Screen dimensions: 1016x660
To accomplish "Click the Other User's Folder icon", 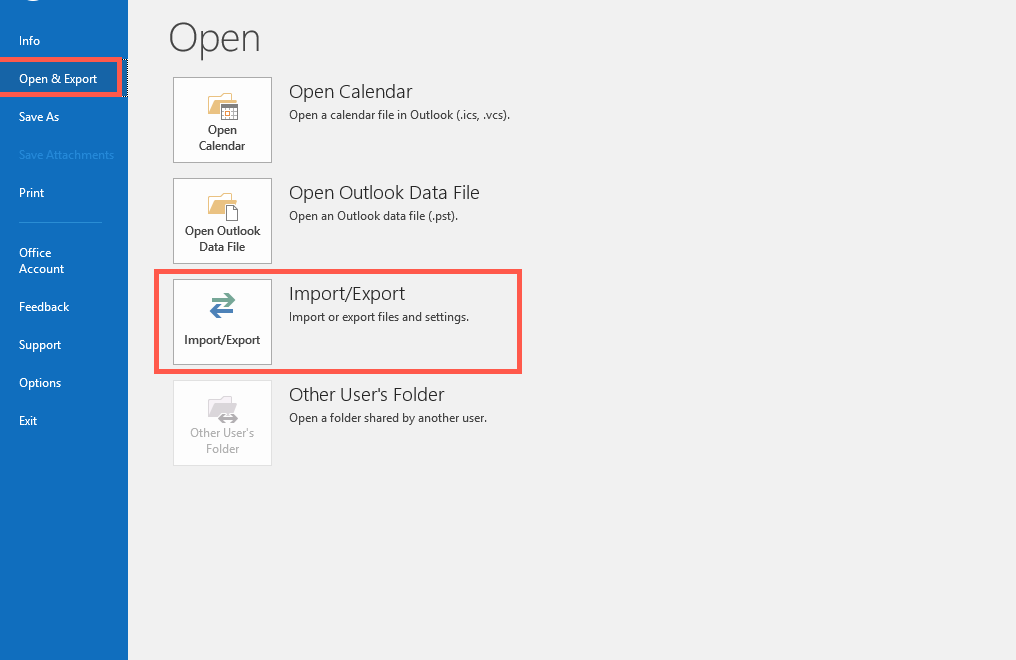I will point(222,422).
